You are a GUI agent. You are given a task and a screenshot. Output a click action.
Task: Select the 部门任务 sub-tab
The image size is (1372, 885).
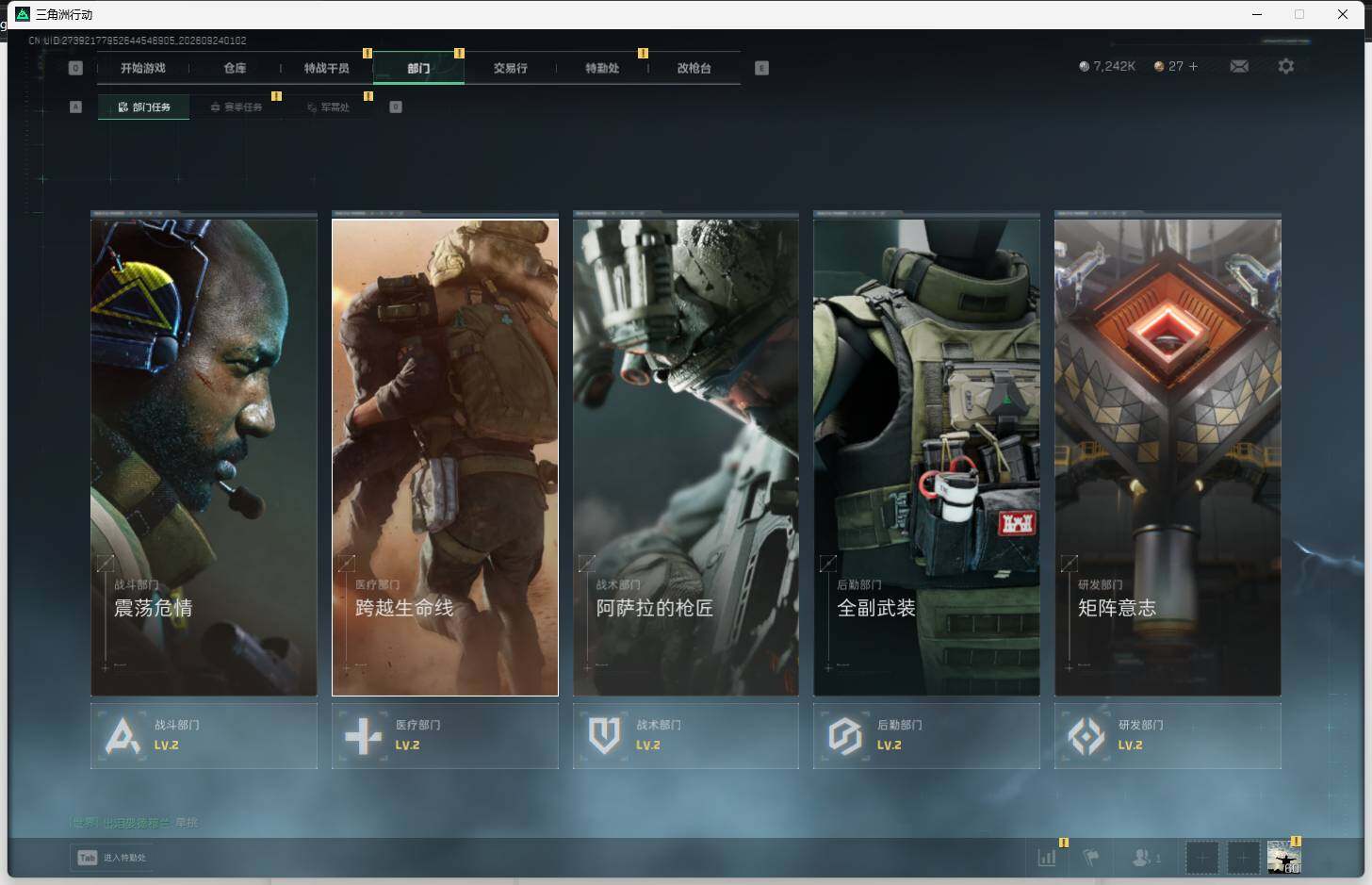coord(144,107)
